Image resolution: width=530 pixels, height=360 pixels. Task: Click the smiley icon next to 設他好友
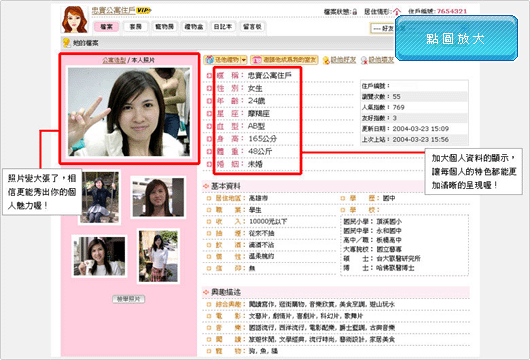click(326, 60)
